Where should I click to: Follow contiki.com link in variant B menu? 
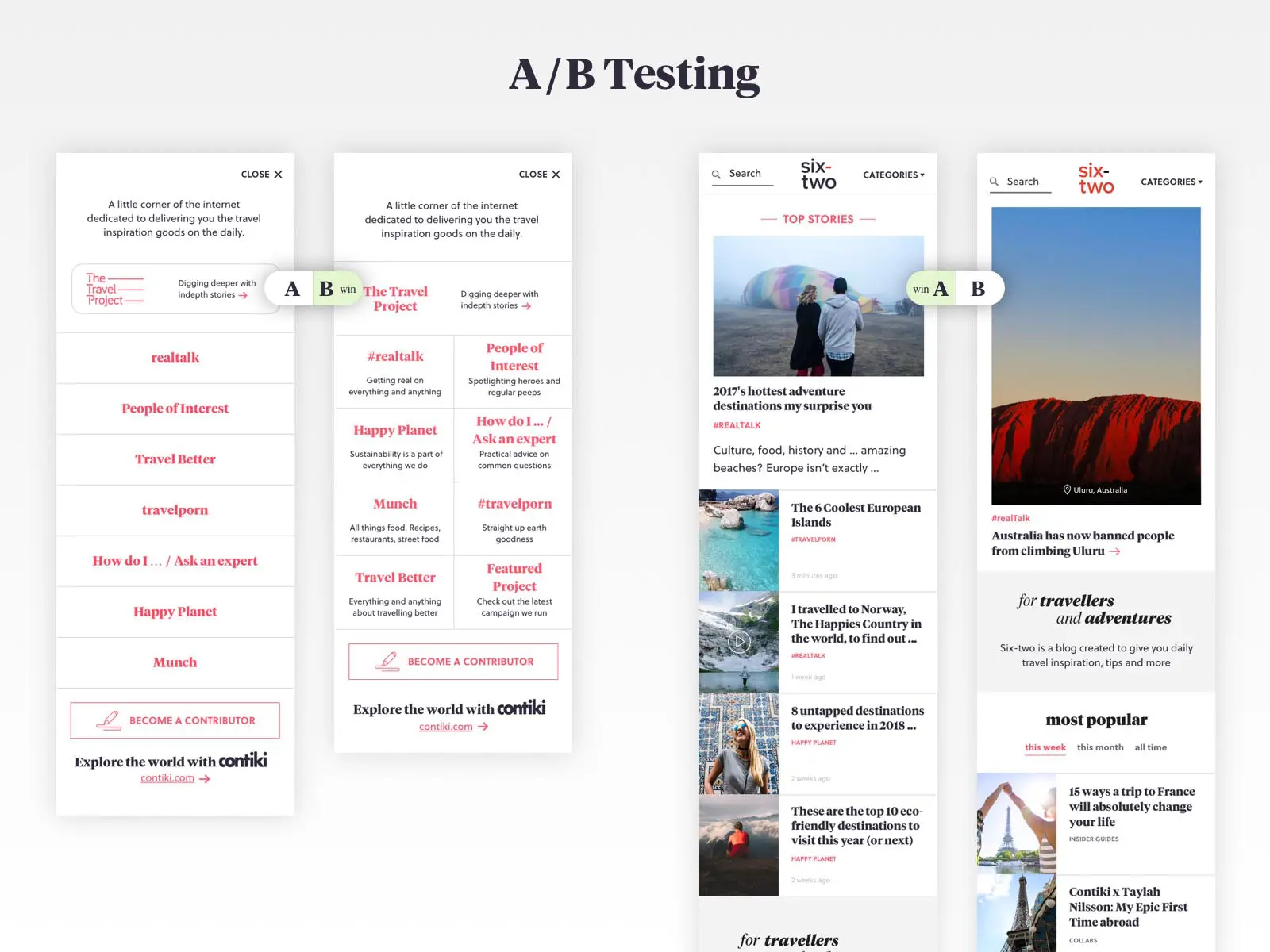click(x=446, y=727)
